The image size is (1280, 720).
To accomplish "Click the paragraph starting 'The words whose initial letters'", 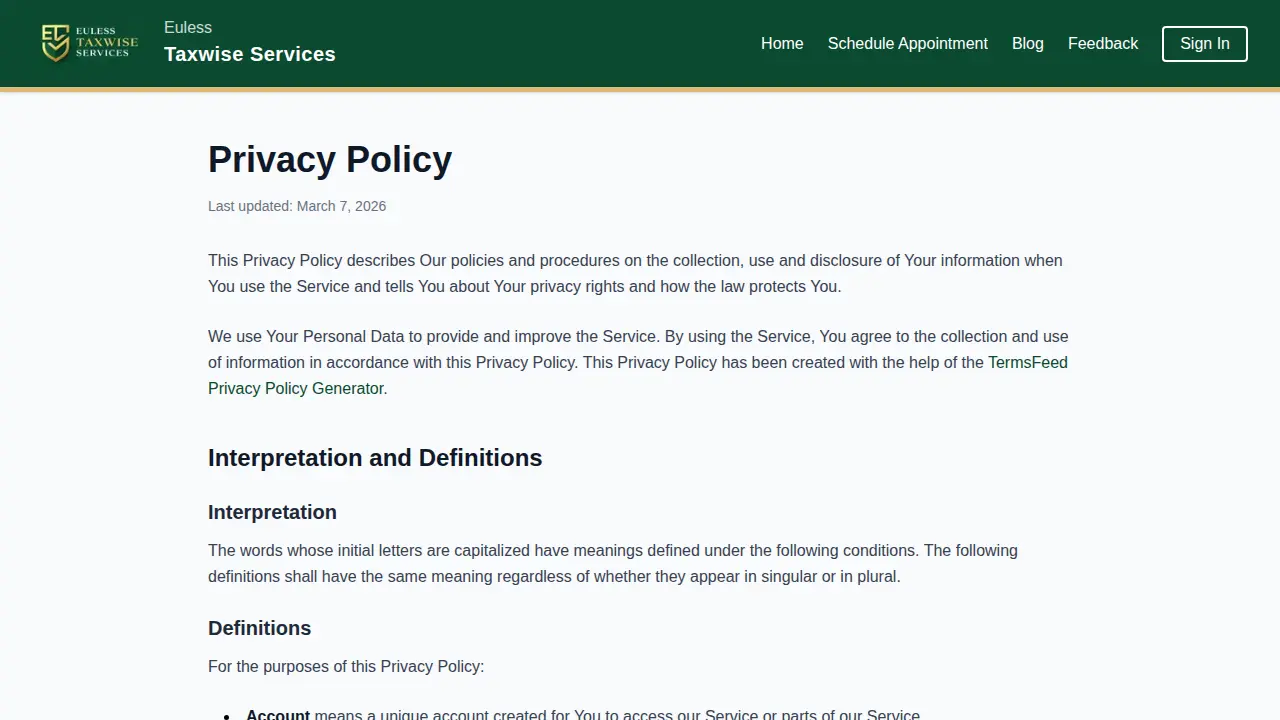I will point(640,563).
